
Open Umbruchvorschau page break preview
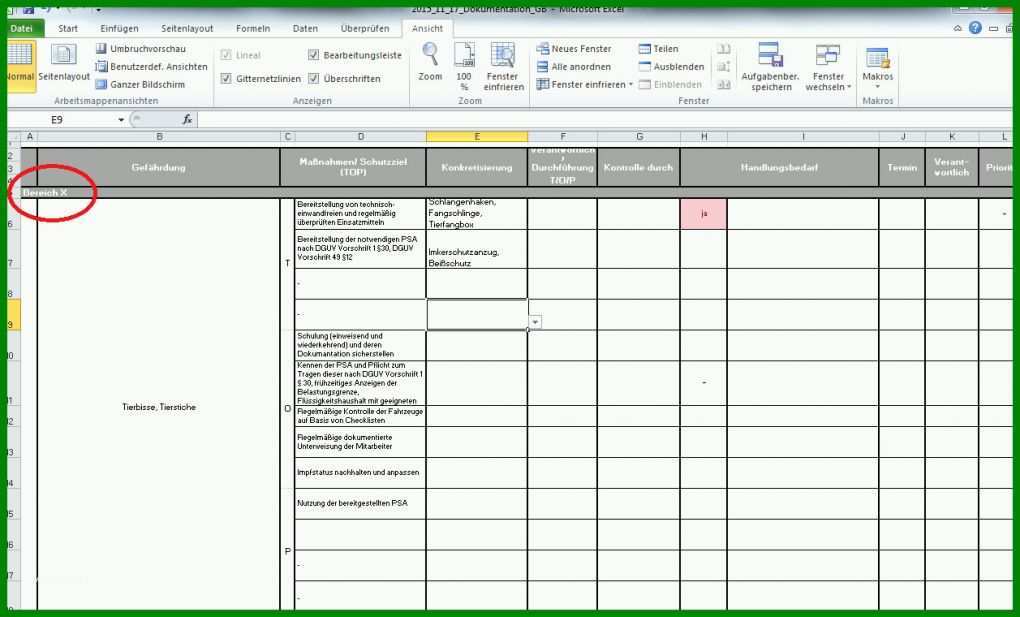[141, 49]
